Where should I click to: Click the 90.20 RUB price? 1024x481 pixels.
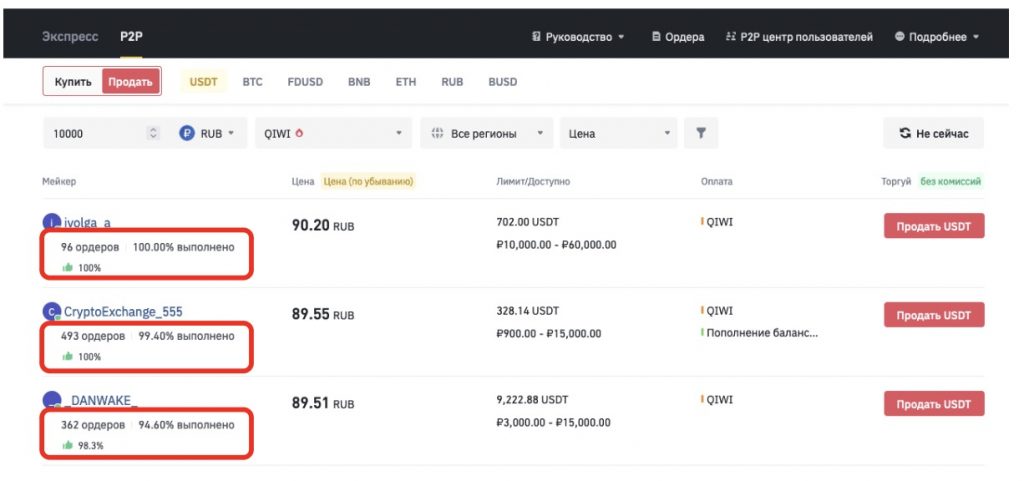323,226
